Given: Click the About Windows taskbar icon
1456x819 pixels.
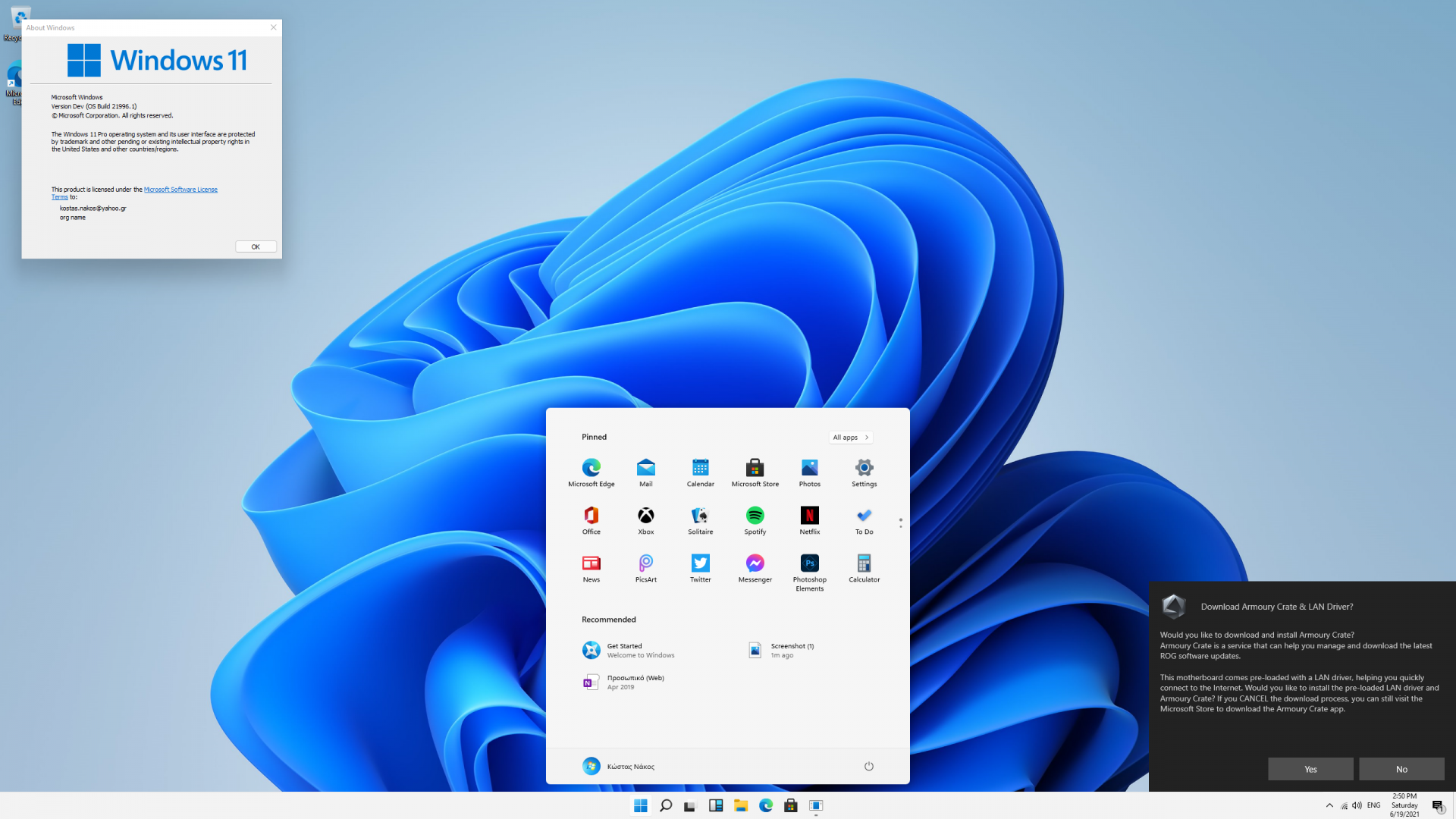Looking at the screenshot, I should tap(816, 805).
